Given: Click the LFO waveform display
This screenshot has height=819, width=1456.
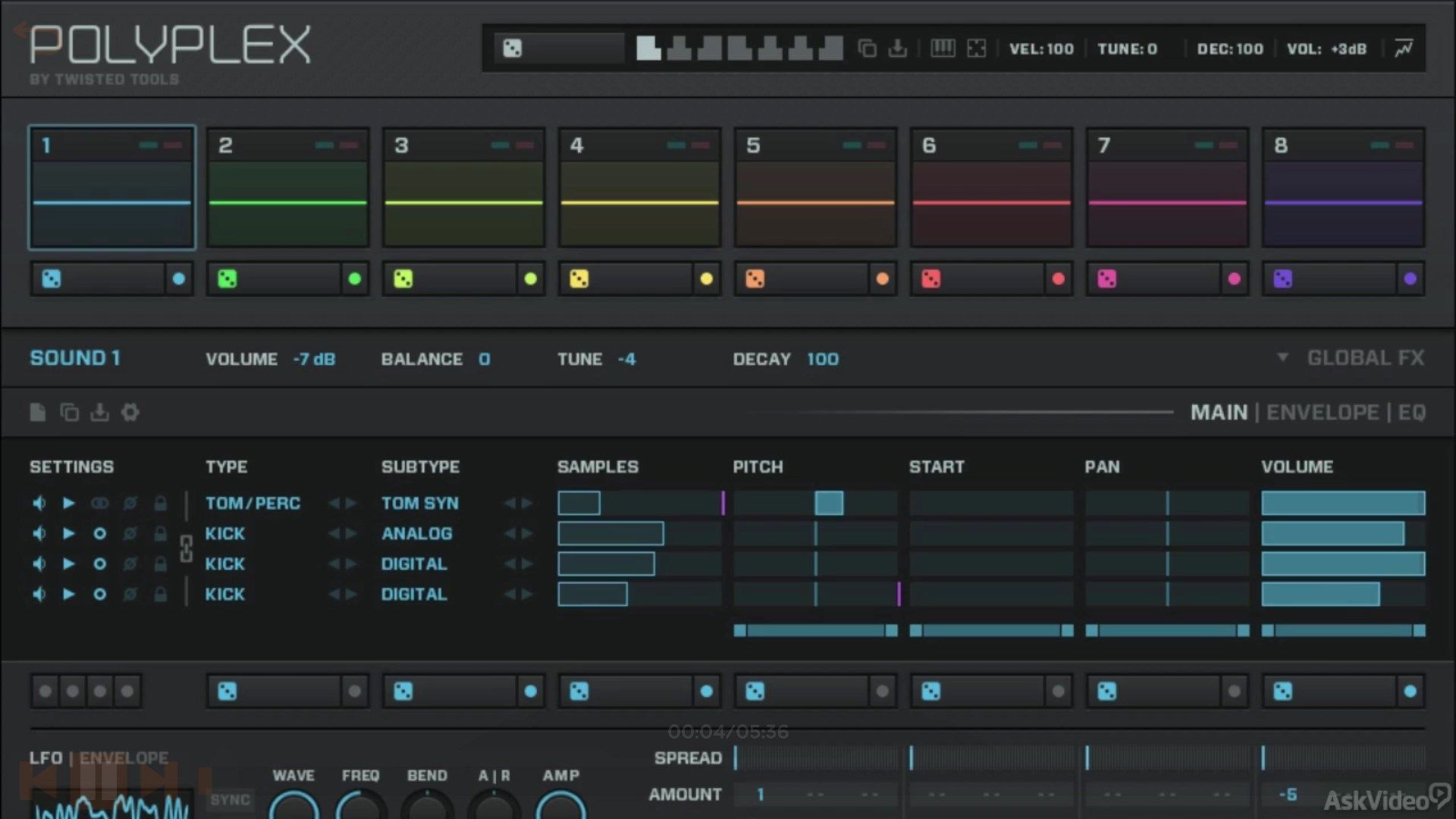Looking at the screenshot, I should pyautogui.click(x=111, y=805).
